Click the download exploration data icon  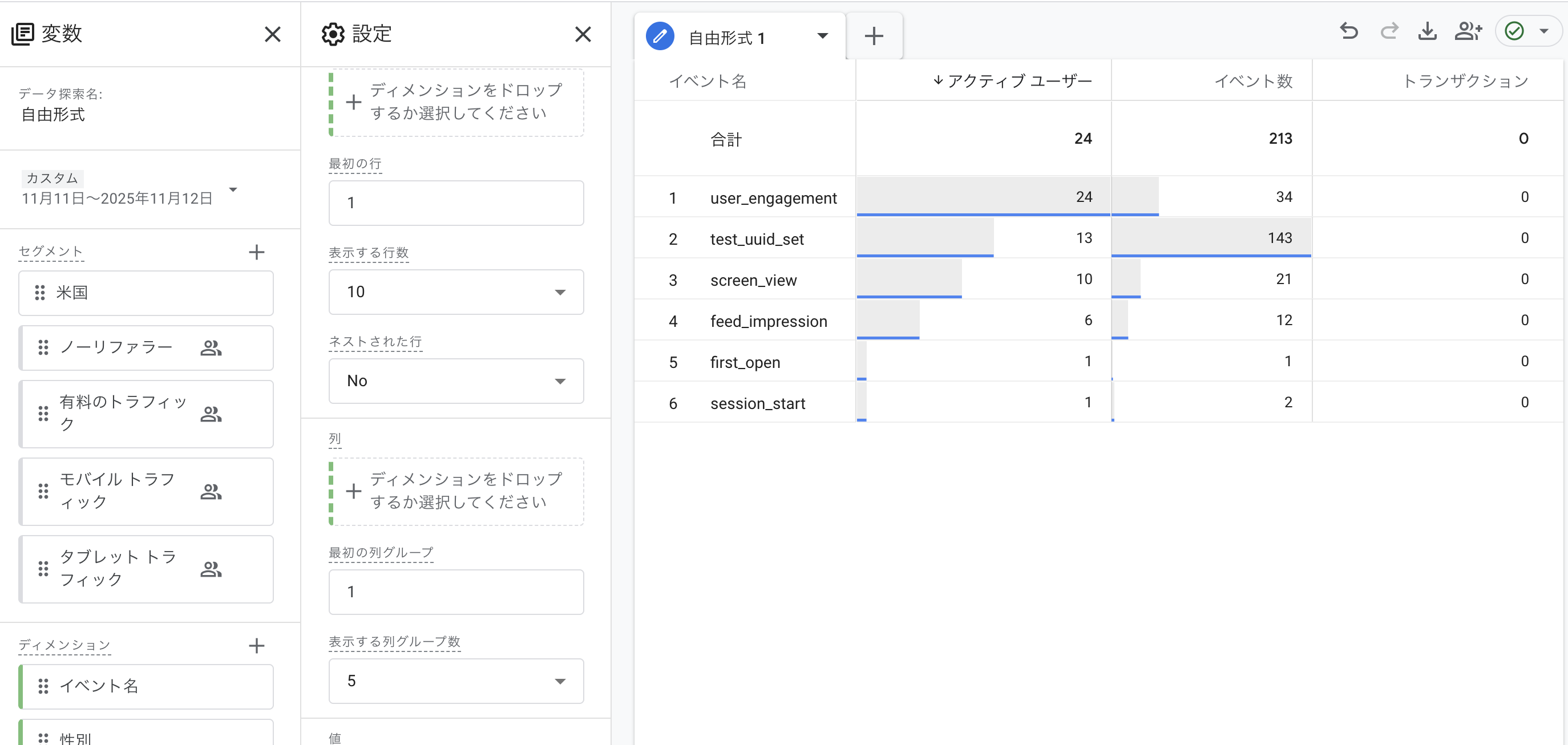(x=1428, y=31)
